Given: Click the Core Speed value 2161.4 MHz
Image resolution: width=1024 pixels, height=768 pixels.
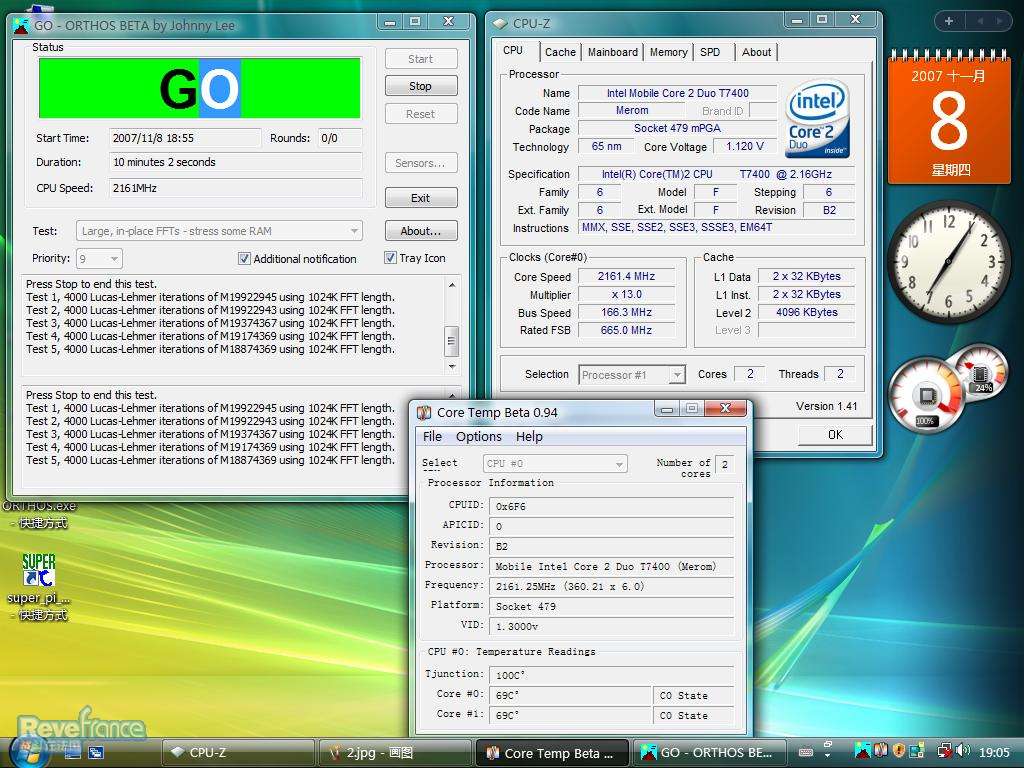Looking at the screenshot, I should point(626,277).
